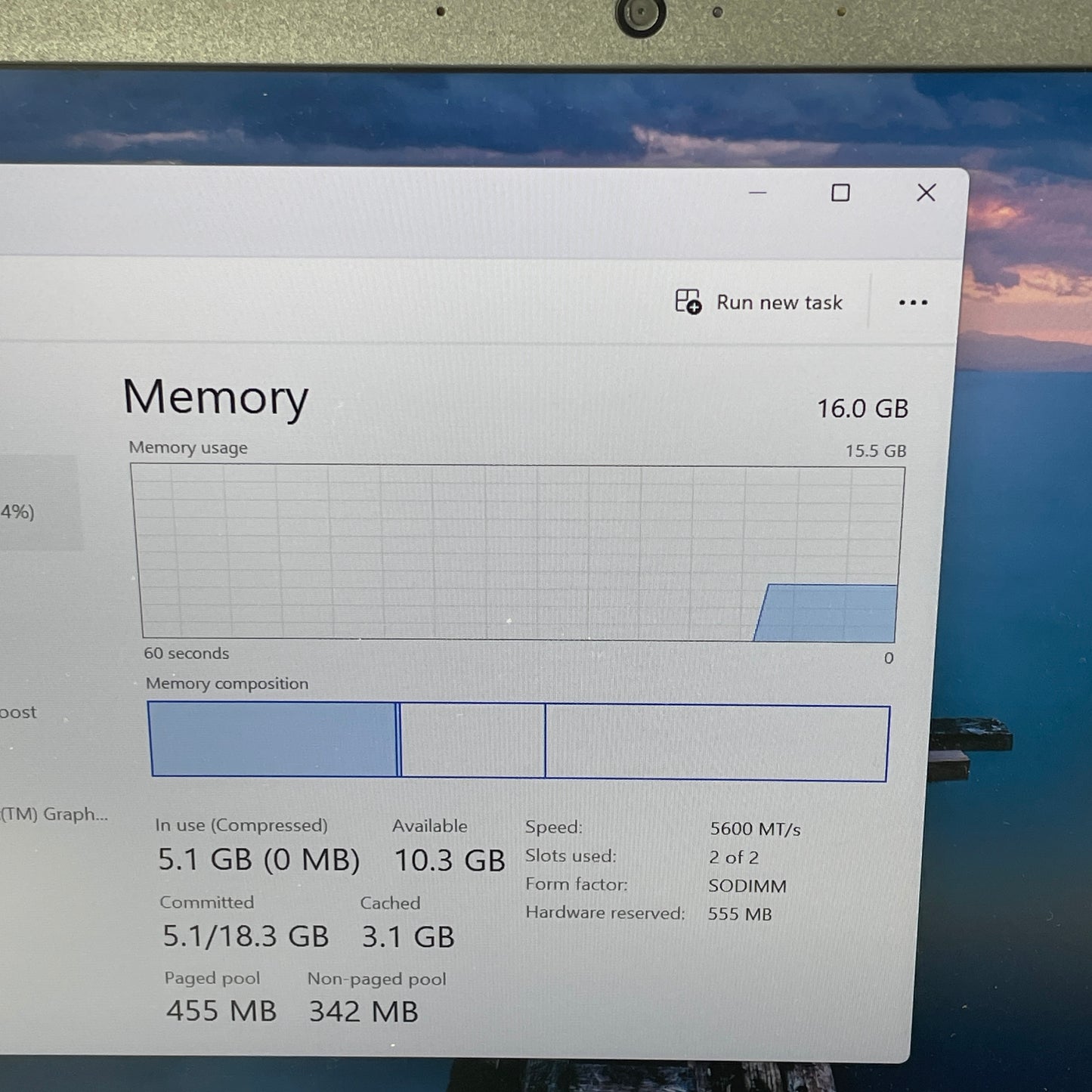1092x1092 pixels.
Task: Click the 'Non-paged pool' label
Action: (376, 979)
